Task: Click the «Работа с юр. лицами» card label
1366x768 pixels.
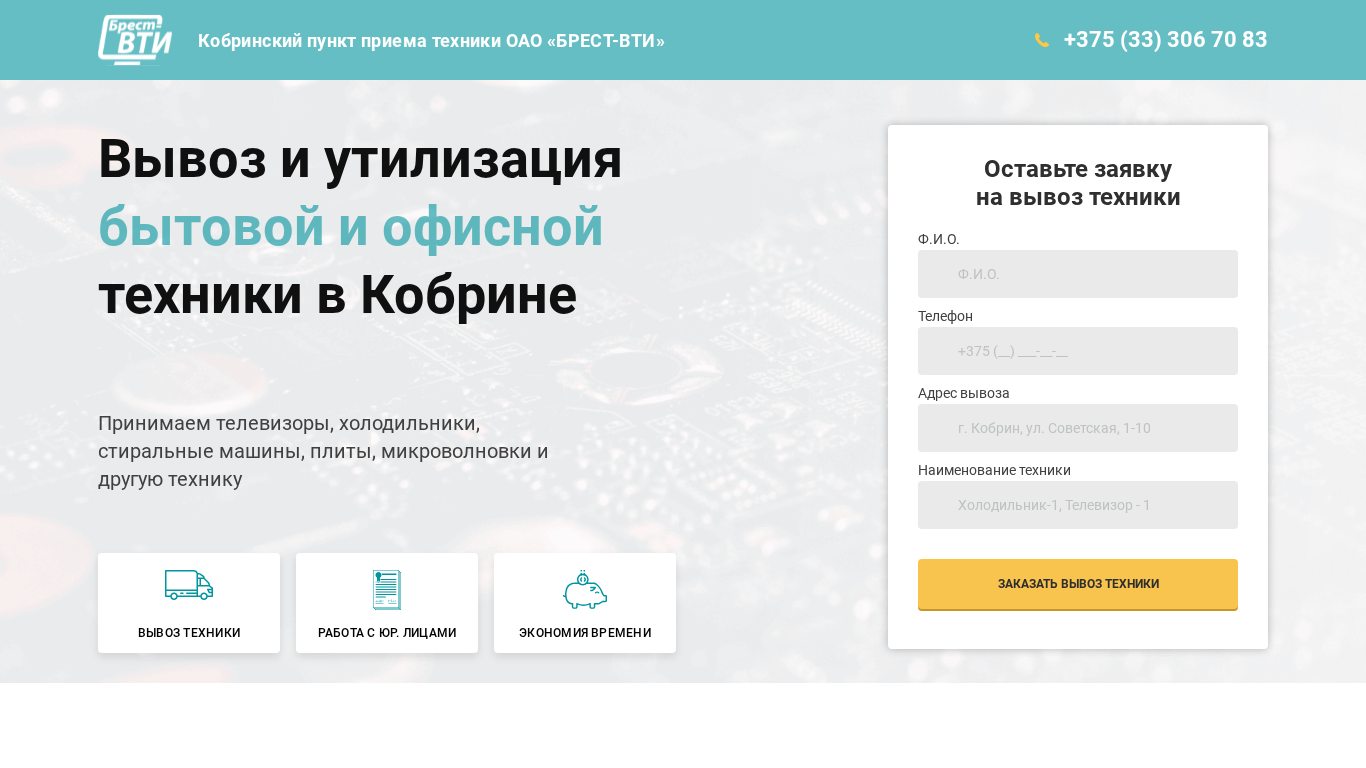Action: click(387, 633)
